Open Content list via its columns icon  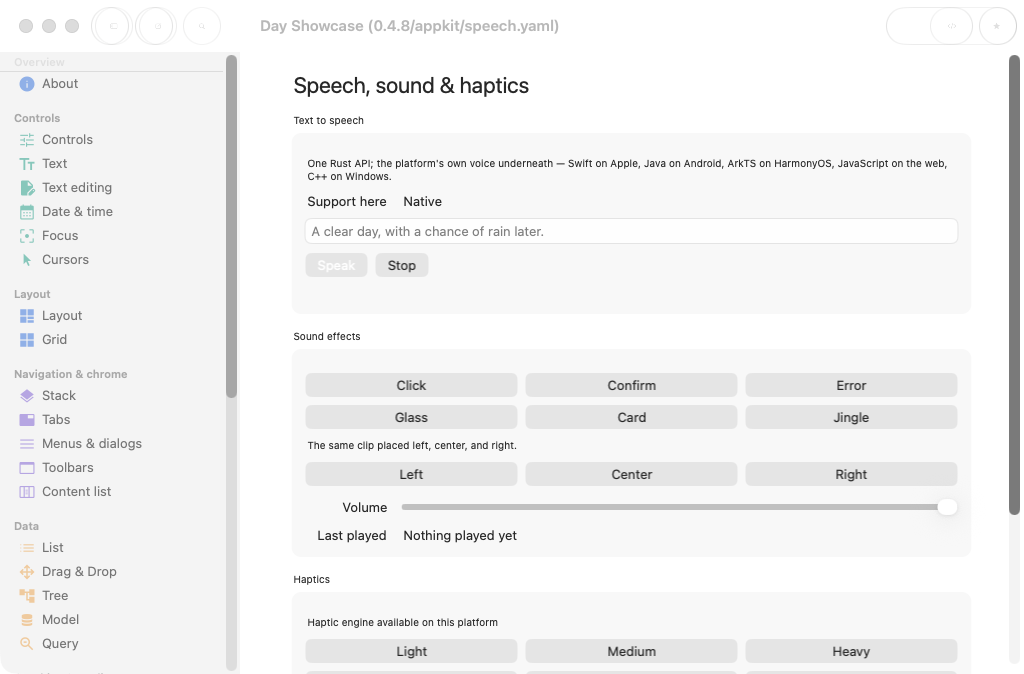point(27,492)
